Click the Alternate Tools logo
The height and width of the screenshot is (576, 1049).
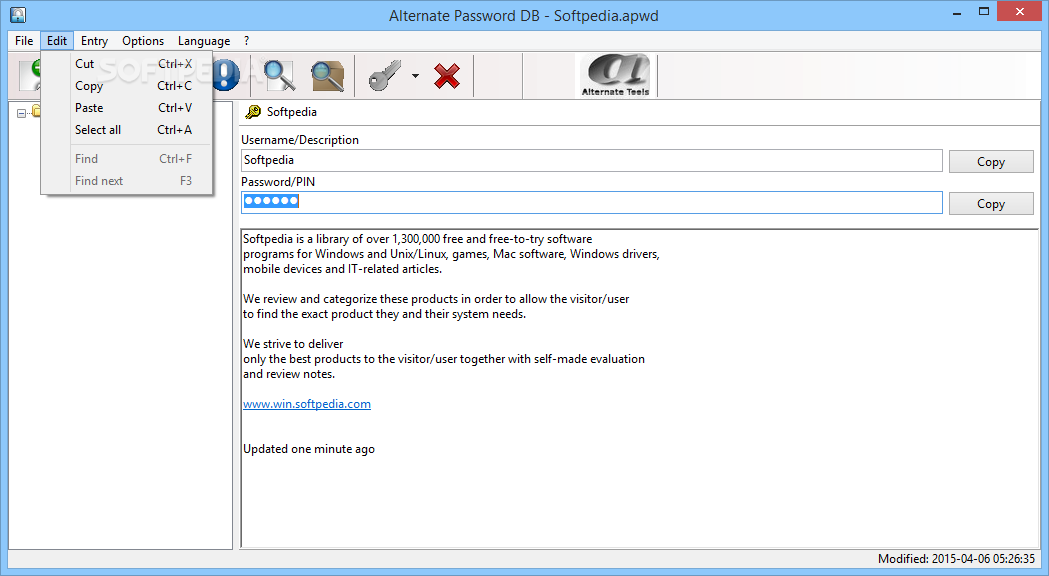[615, 76]
